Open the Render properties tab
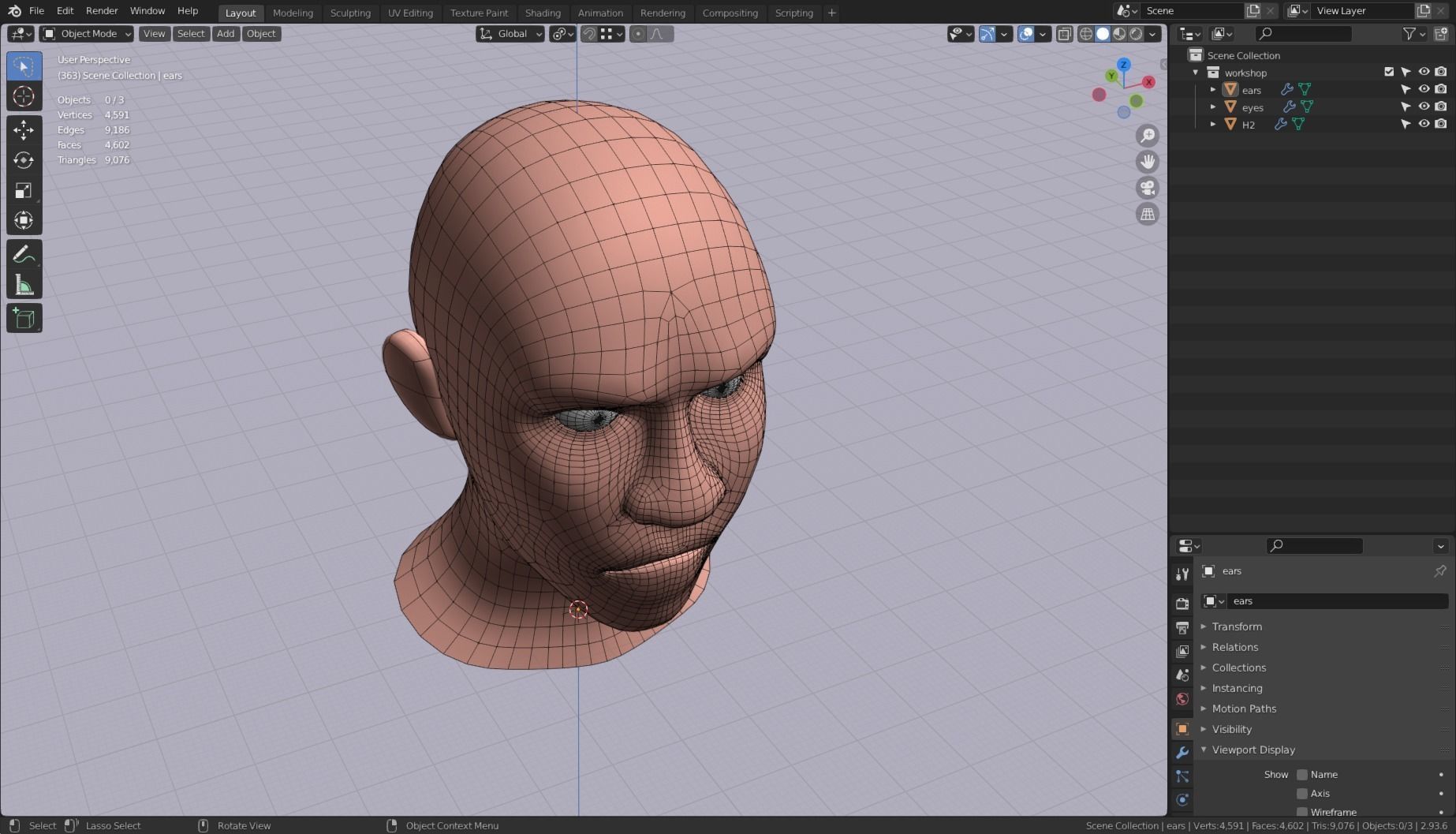 1182,604
